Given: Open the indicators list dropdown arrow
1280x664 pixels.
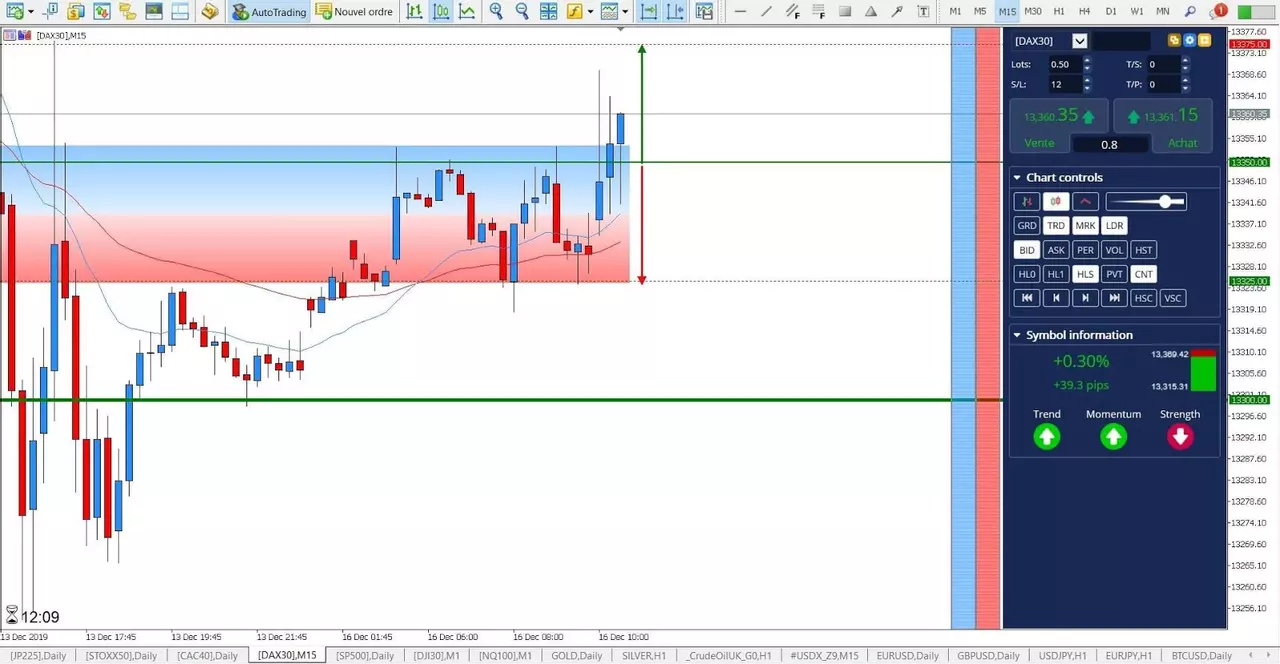Looking at the screenshot, I should pyautogui.click(x=590, y=12).
